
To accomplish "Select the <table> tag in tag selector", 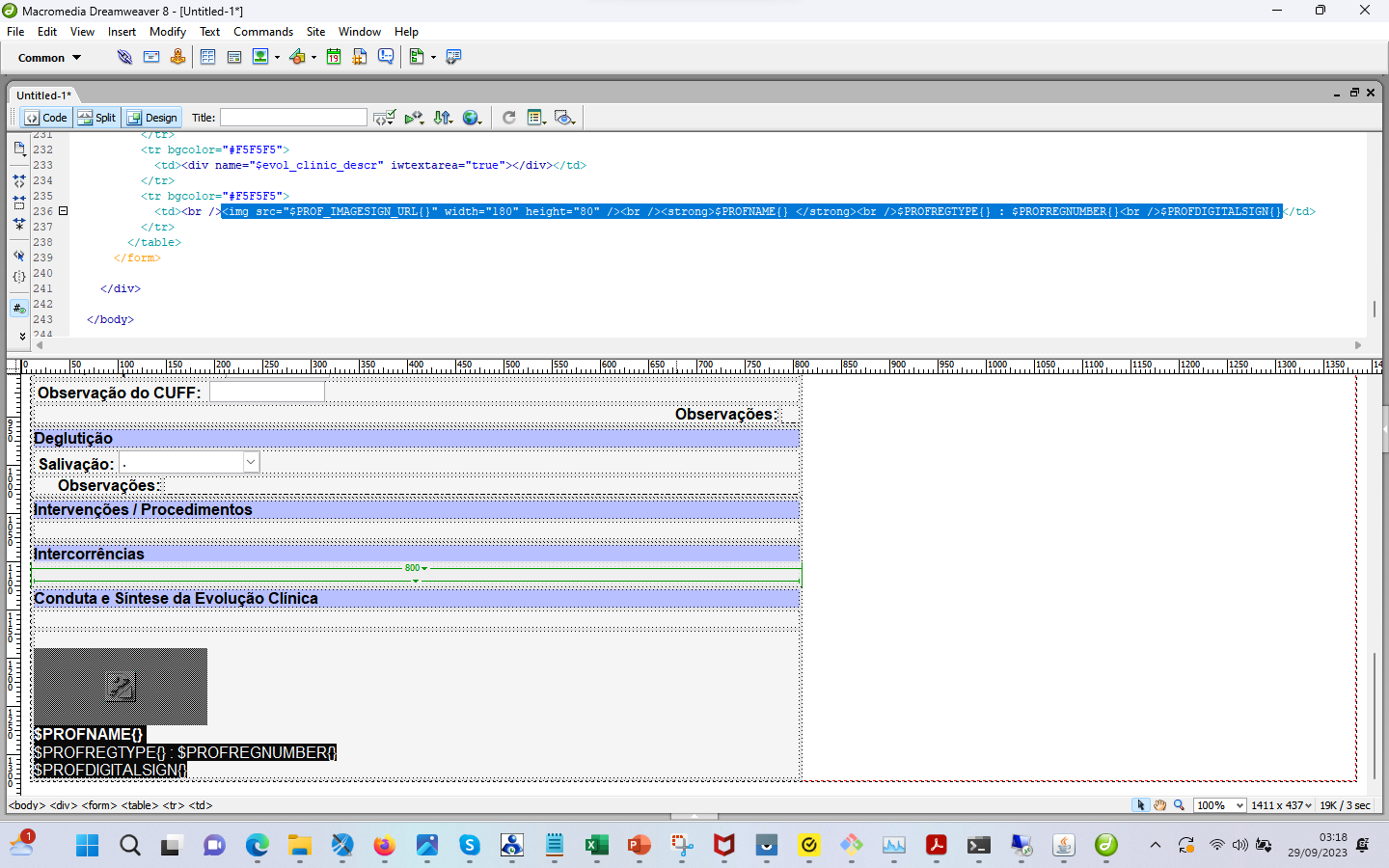I will 139,805.
